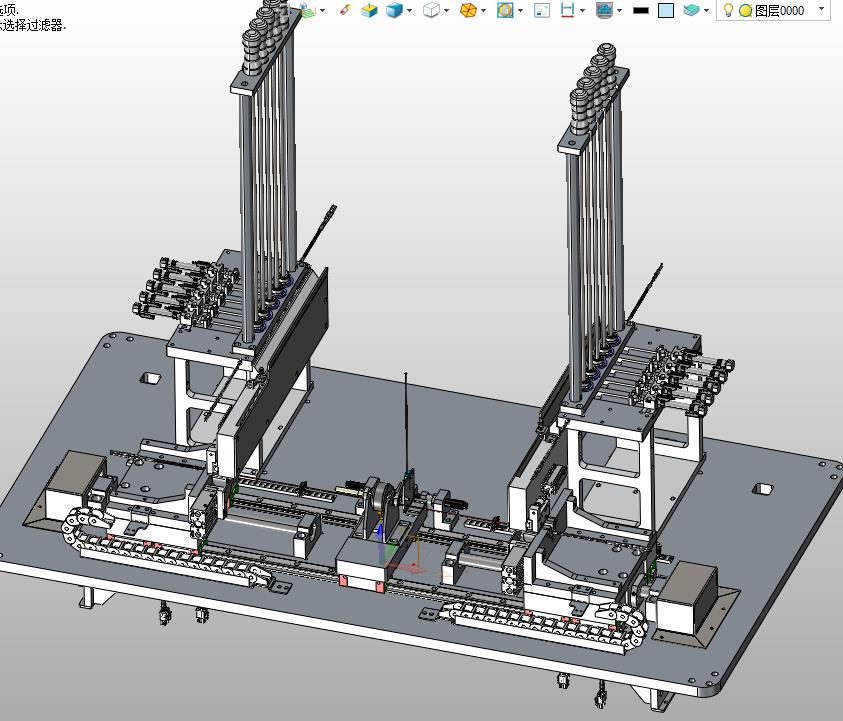Click the black line color swatch
Viewport: 843px width, 721px height.
tap(641, 10)
